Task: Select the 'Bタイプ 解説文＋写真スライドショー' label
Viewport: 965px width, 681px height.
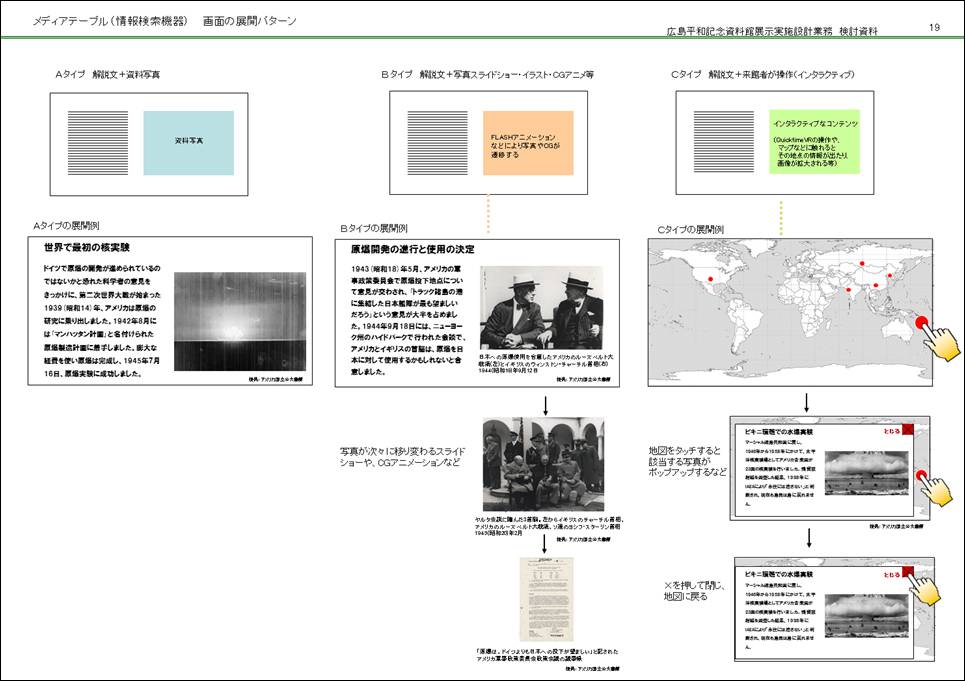Action: point(487,74)
